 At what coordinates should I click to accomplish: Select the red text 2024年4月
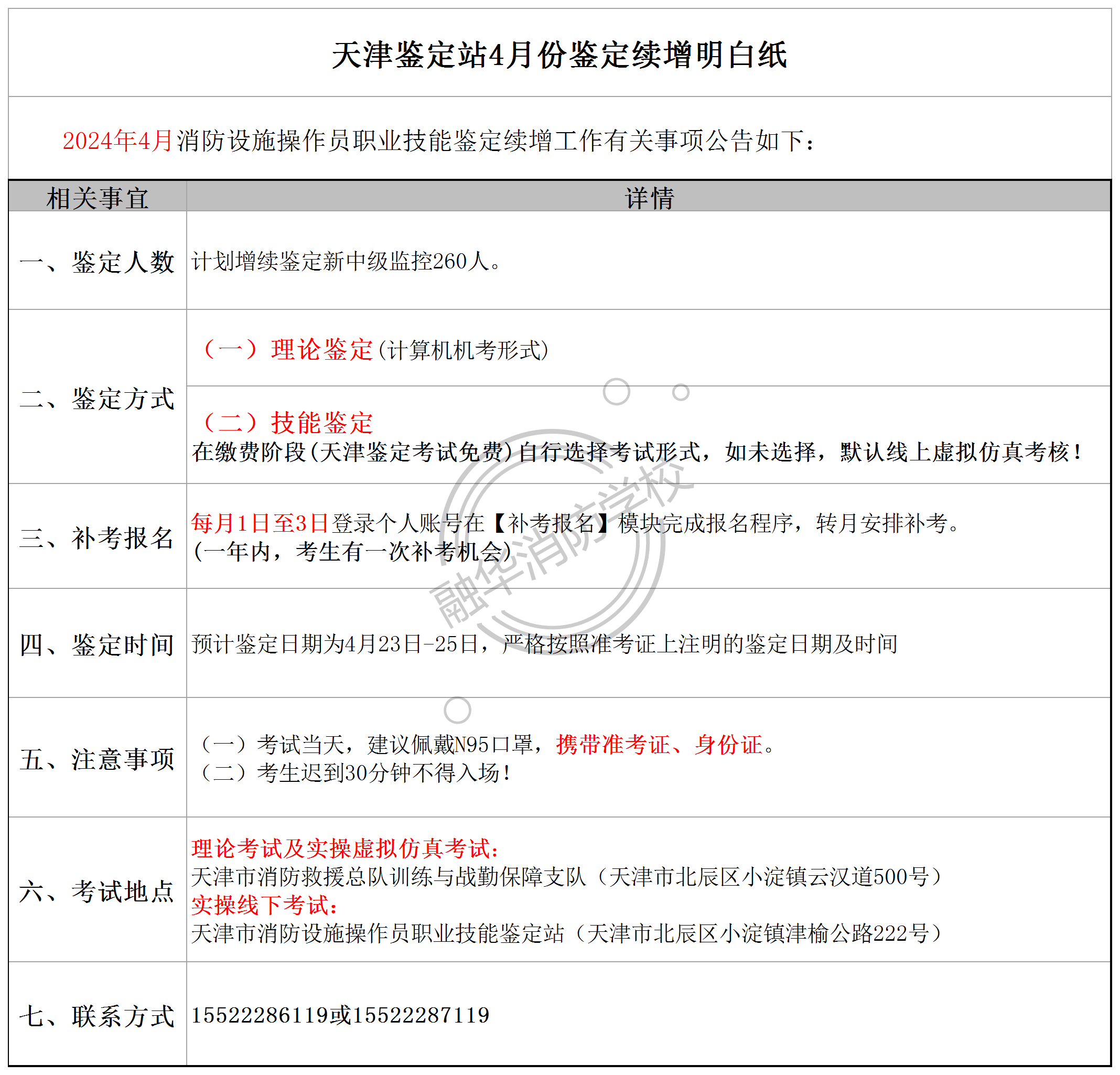(x=117, y=141)
